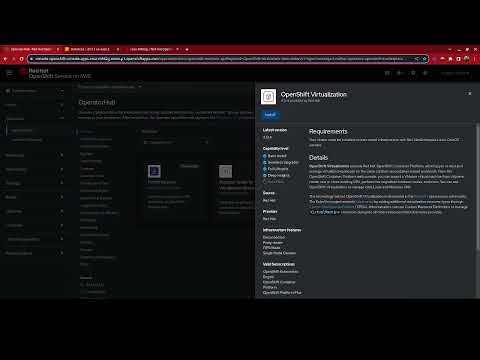Click the Provider label
This screenshot has height=360, width=480.
[x=270, y=211]
